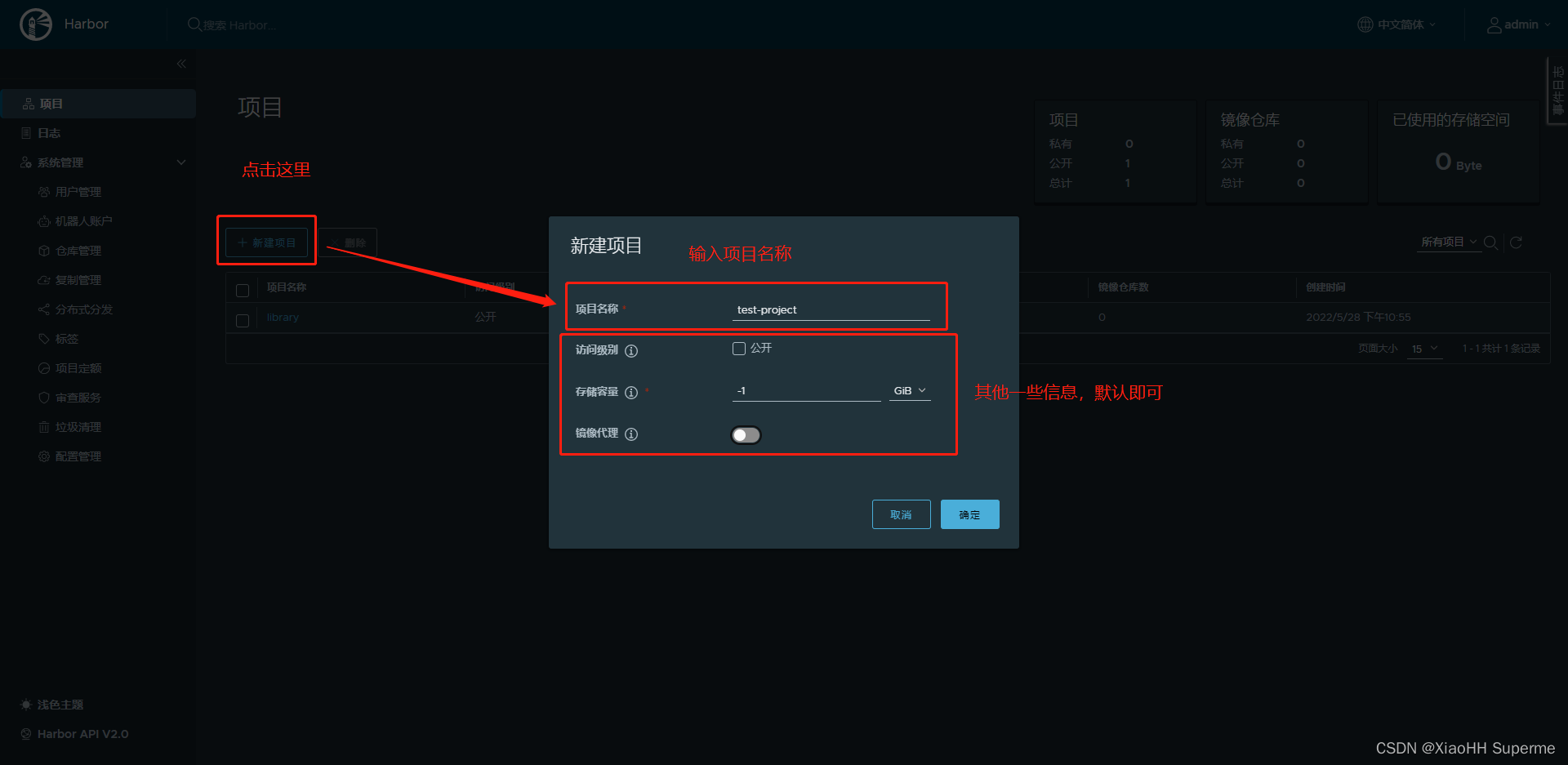Click the 用户管理 users icon
Viewport: 1568px width, 765px height.
(x=44, y=192)
